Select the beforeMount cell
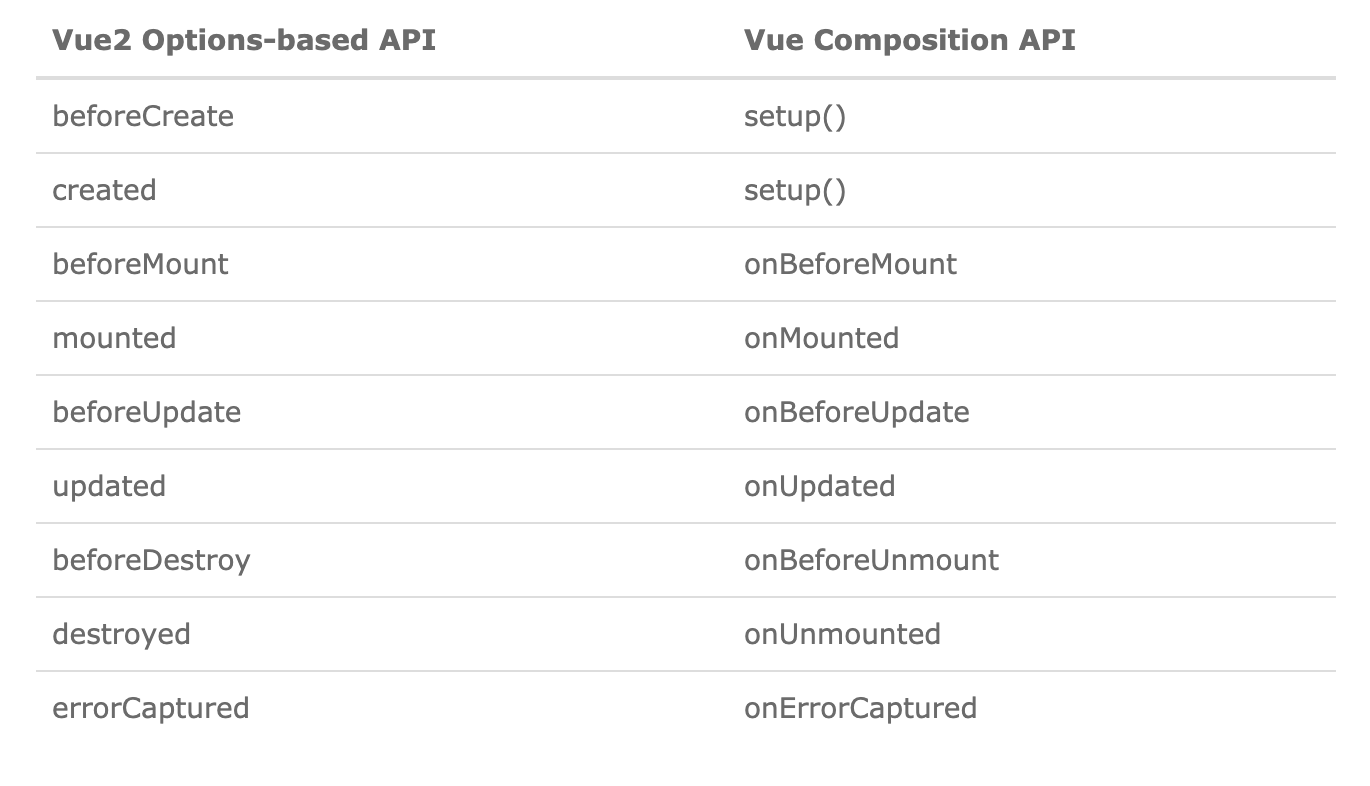 click(140, 264)
